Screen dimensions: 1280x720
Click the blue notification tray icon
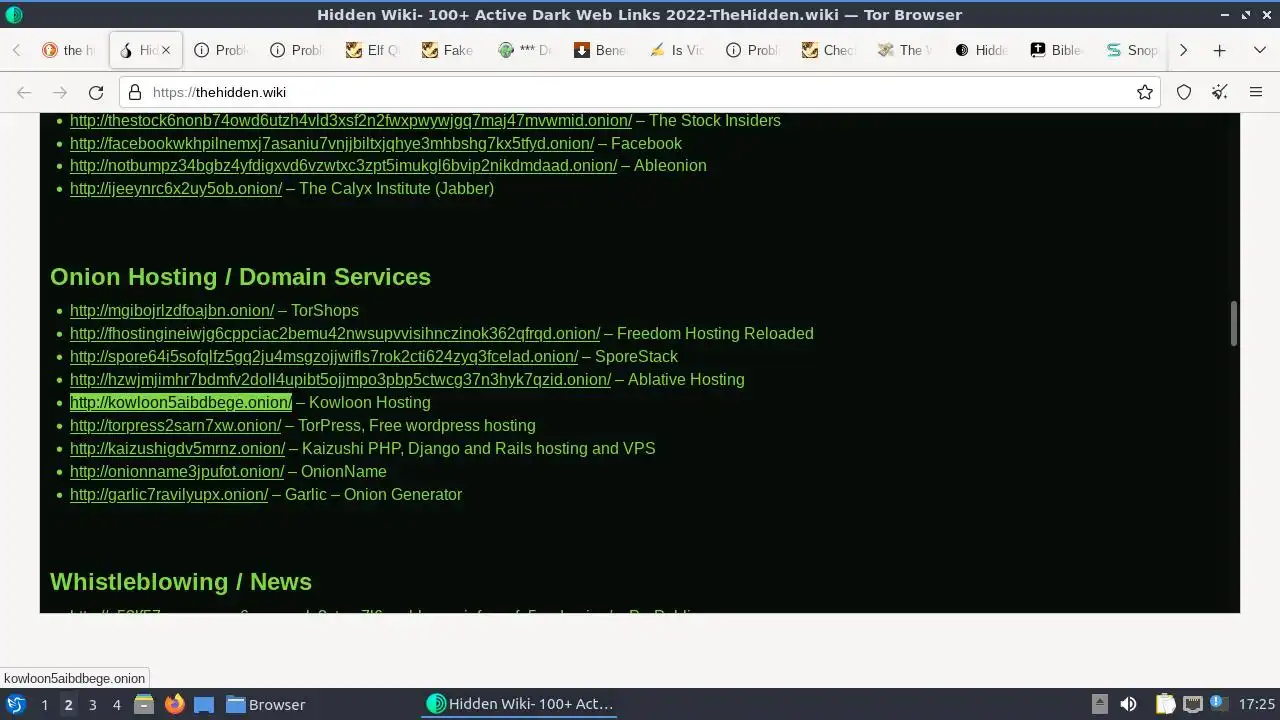1218,704
